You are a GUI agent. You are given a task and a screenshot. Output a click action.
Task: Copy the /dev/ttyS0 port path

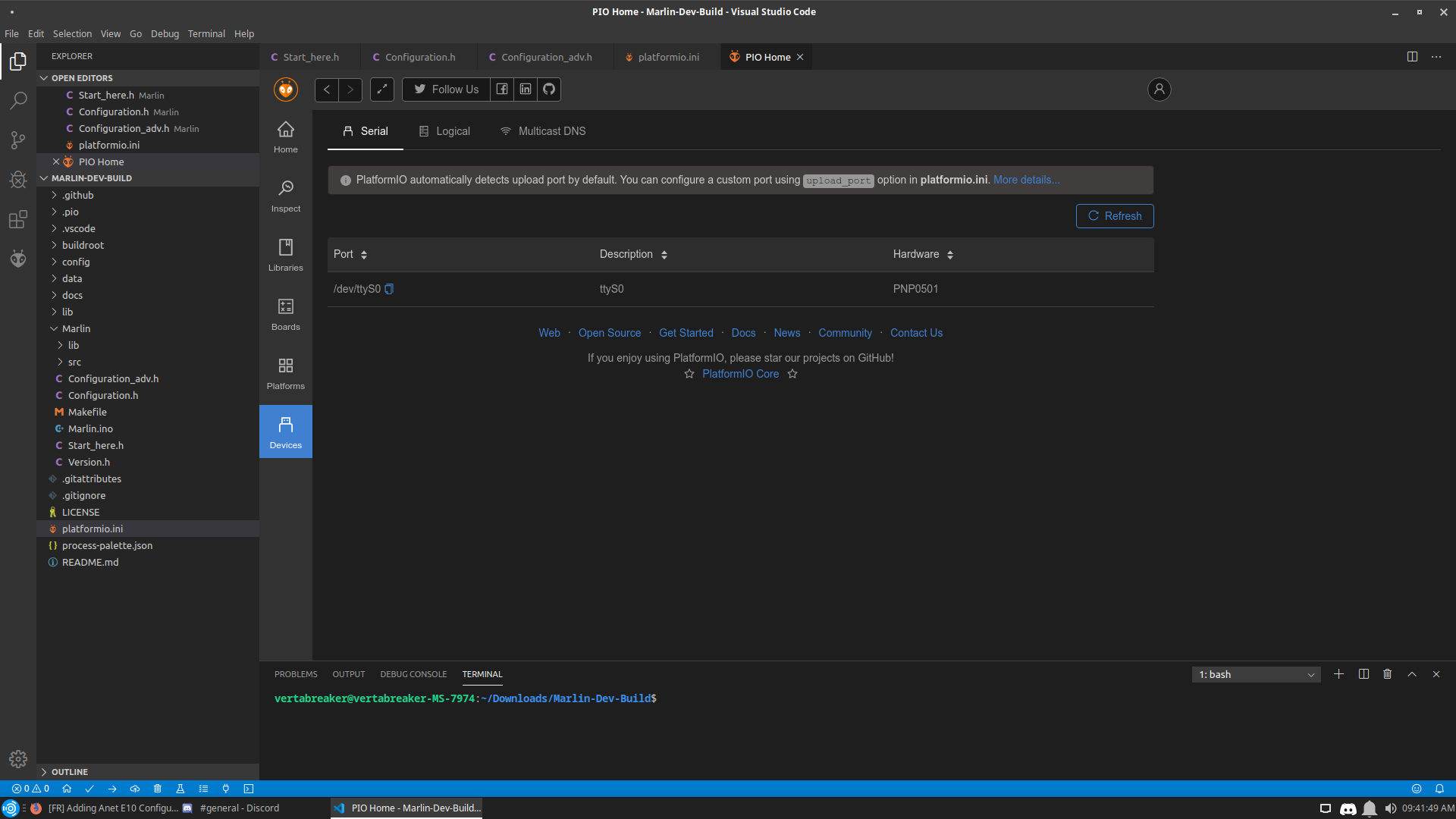(x=389, y=289)
